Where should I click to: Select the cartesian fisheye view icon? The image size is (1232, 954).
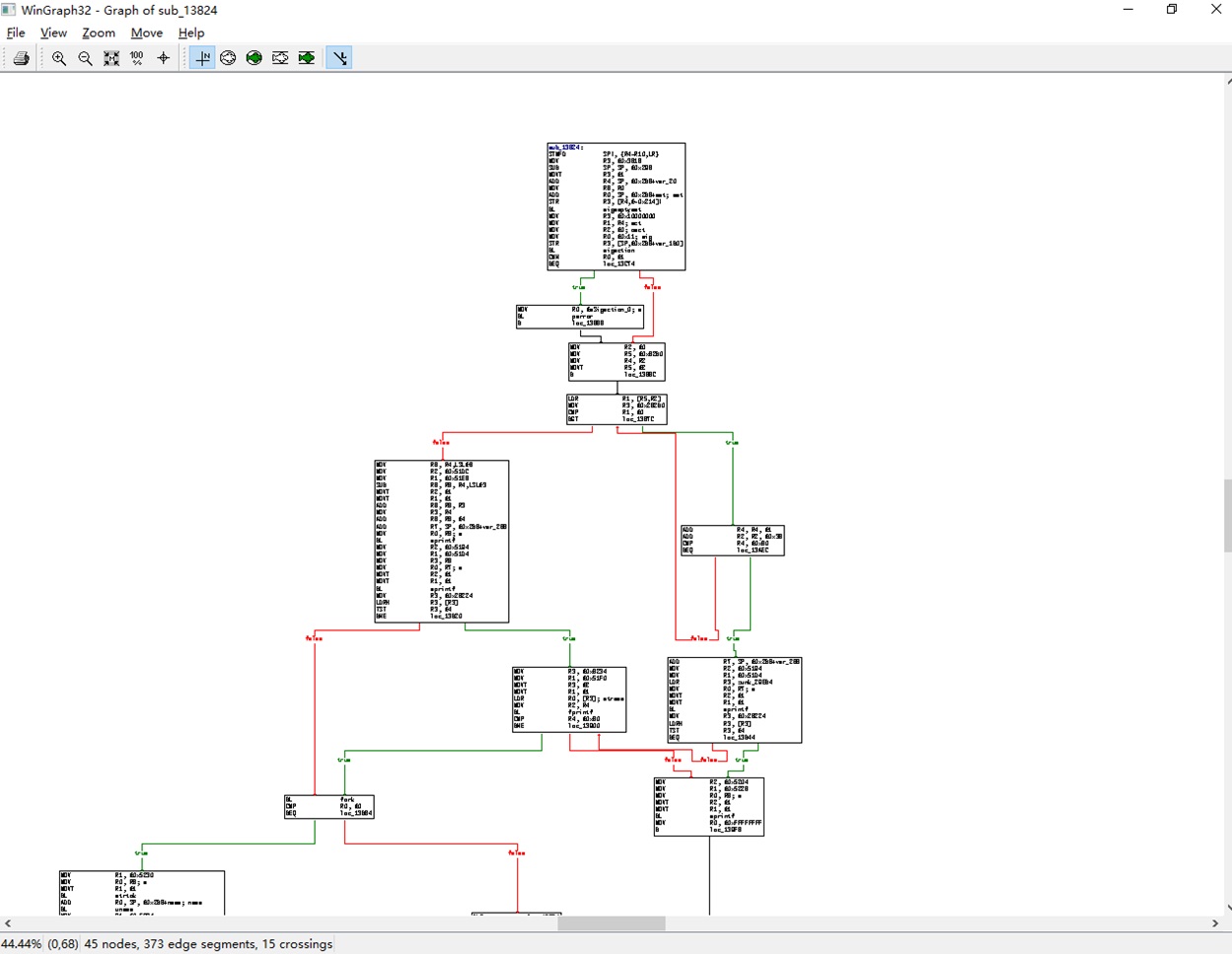[x=280, y=57]
